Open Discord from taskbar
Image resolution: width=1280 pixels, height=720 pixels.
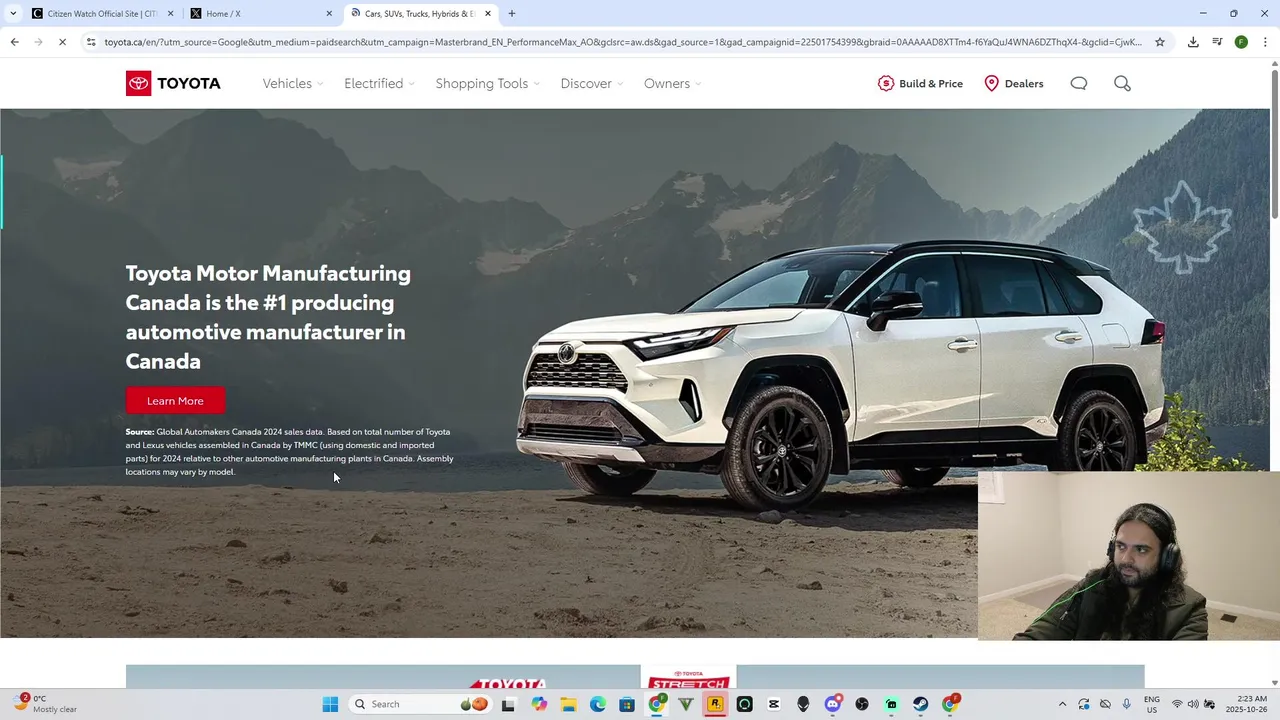[x=832, y=704]
